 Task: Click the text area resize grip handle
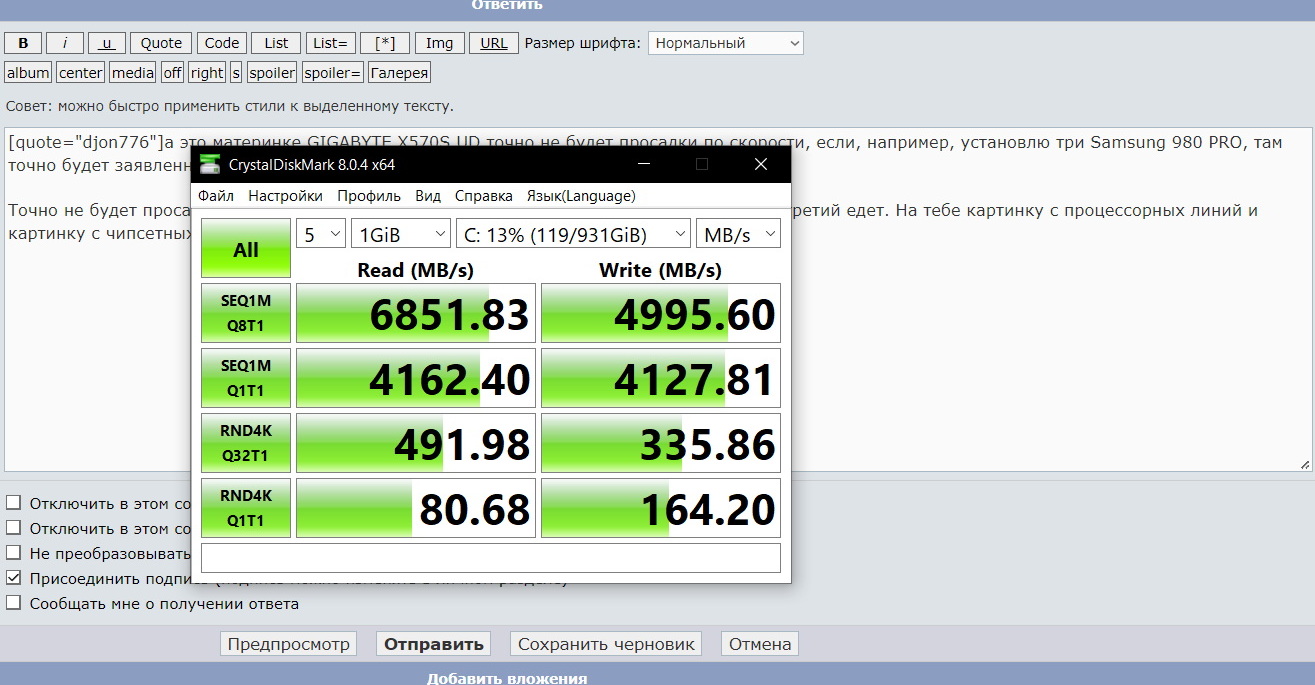[x=1304, y=464]
